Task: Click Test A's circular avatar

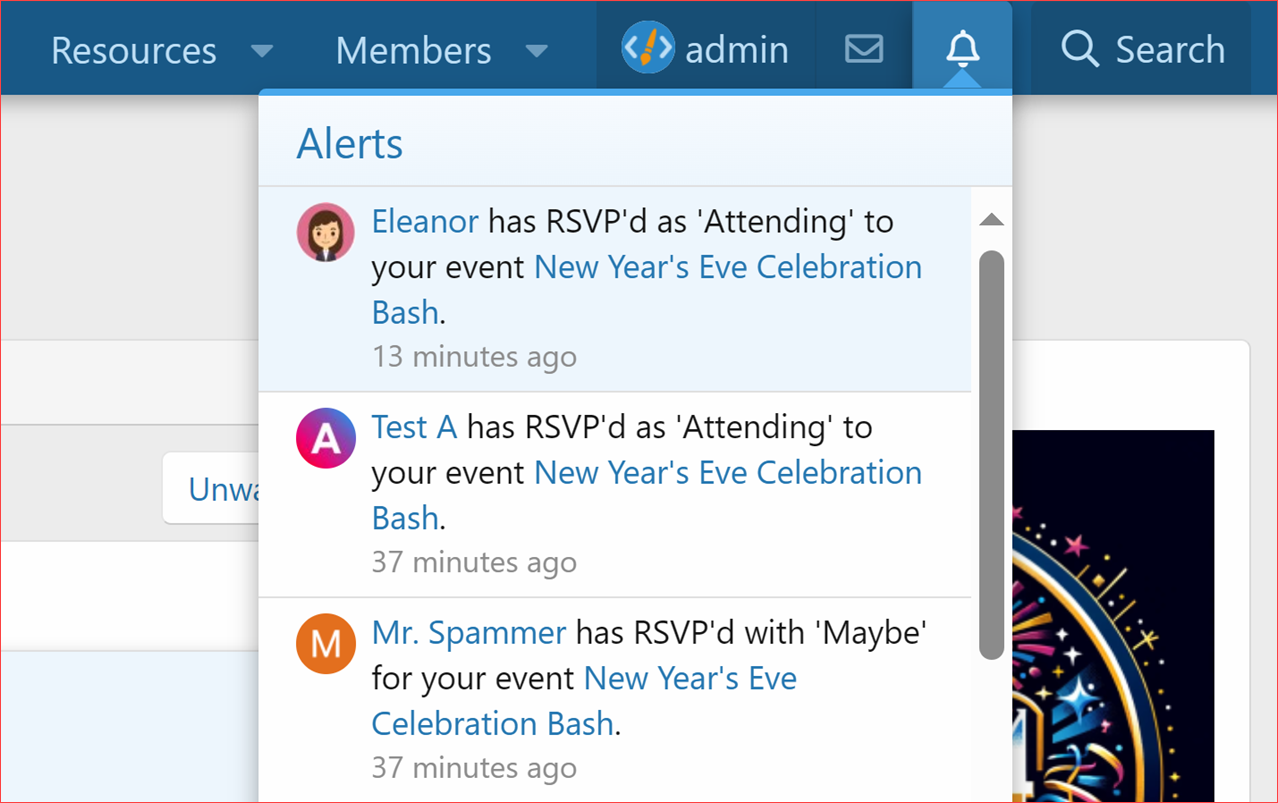Action: pos(325,437)
